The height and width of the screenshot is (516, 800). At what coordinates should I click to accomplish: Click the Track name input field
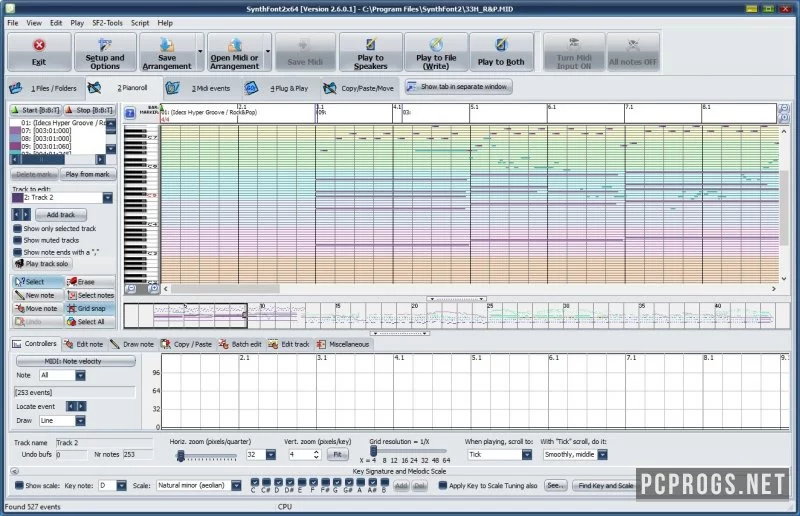coord(103,443)
